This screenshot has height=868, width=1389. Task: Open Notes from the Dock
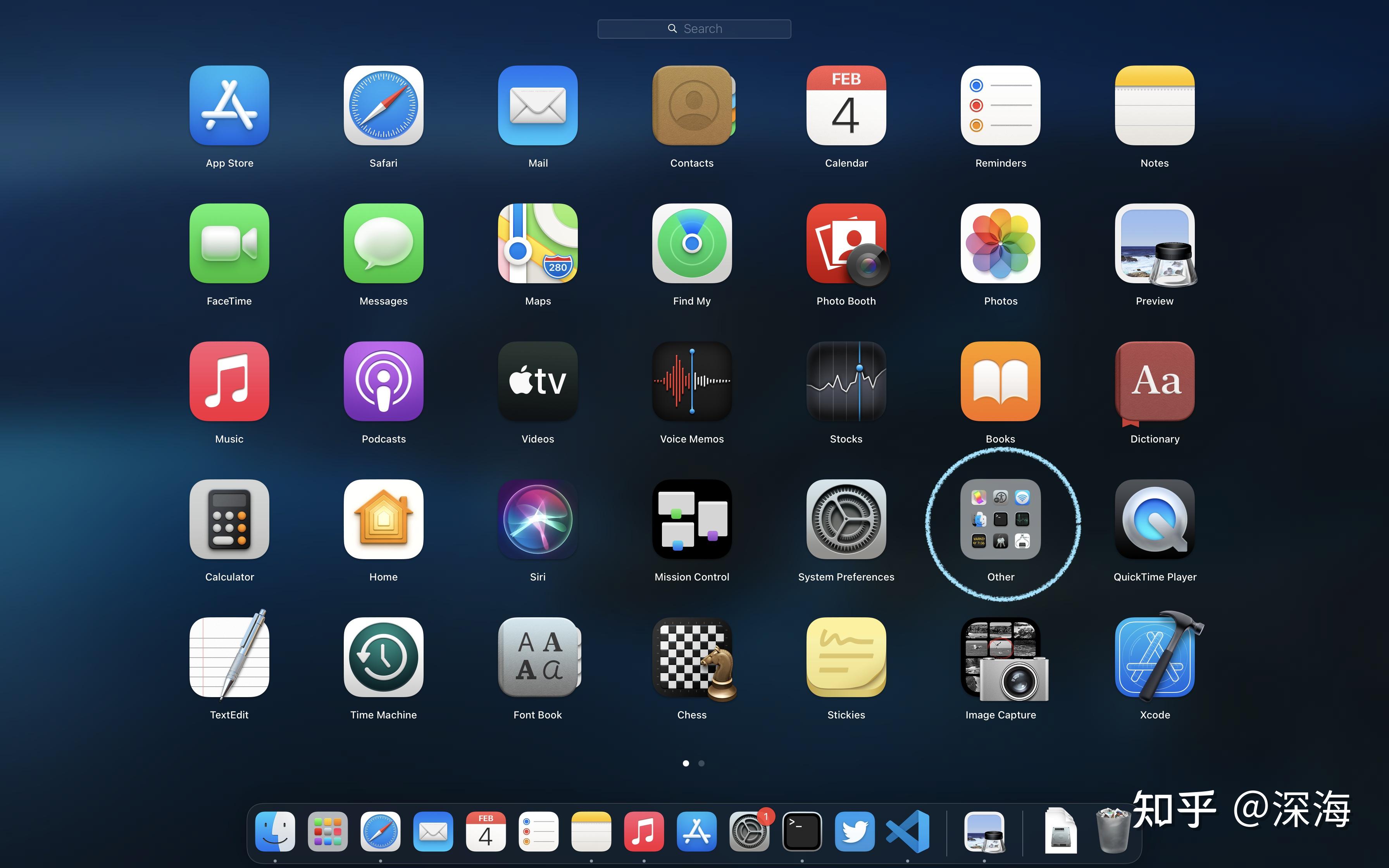click(x=591, y=831)
